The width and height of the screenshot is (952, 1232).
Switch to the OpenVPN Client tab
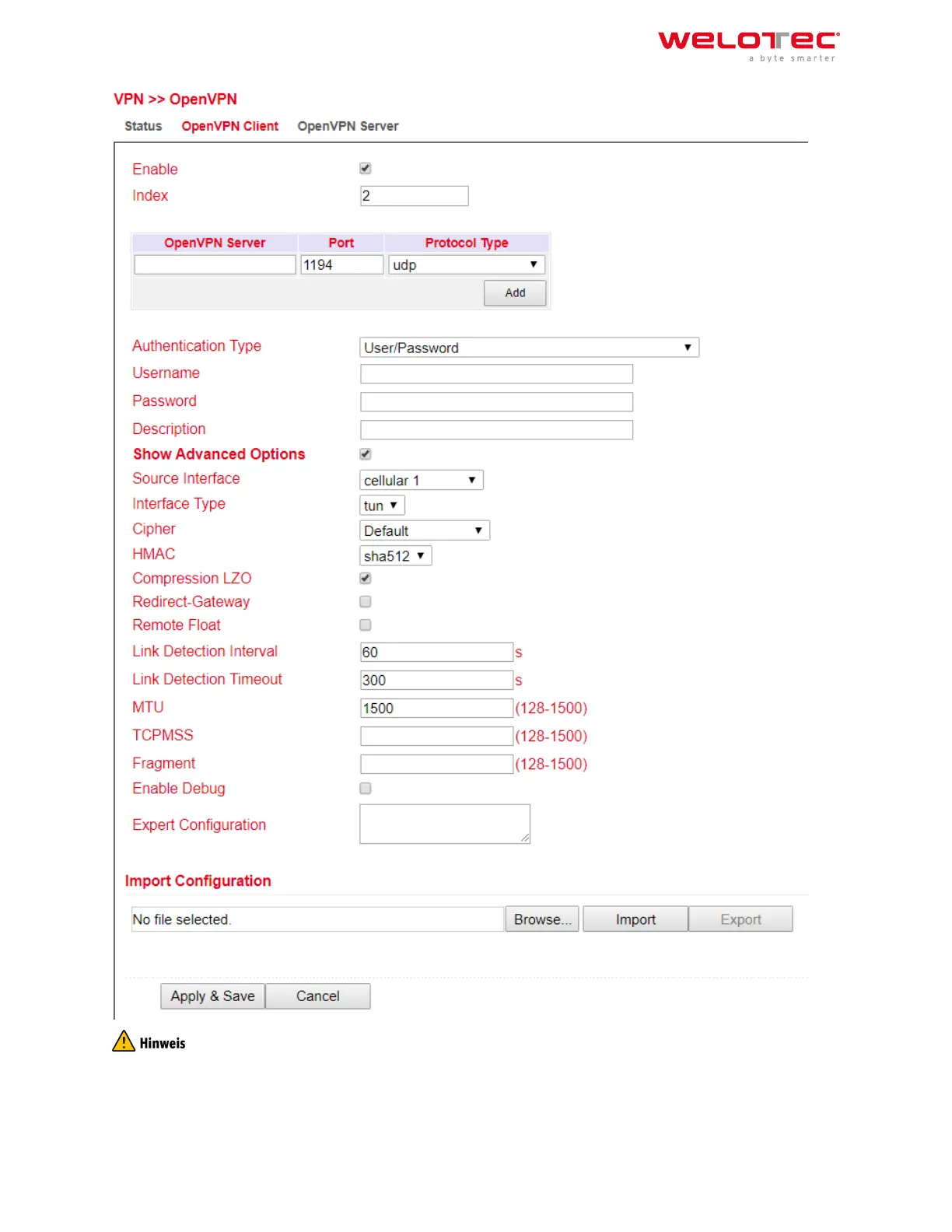click(x=229, y=126)
